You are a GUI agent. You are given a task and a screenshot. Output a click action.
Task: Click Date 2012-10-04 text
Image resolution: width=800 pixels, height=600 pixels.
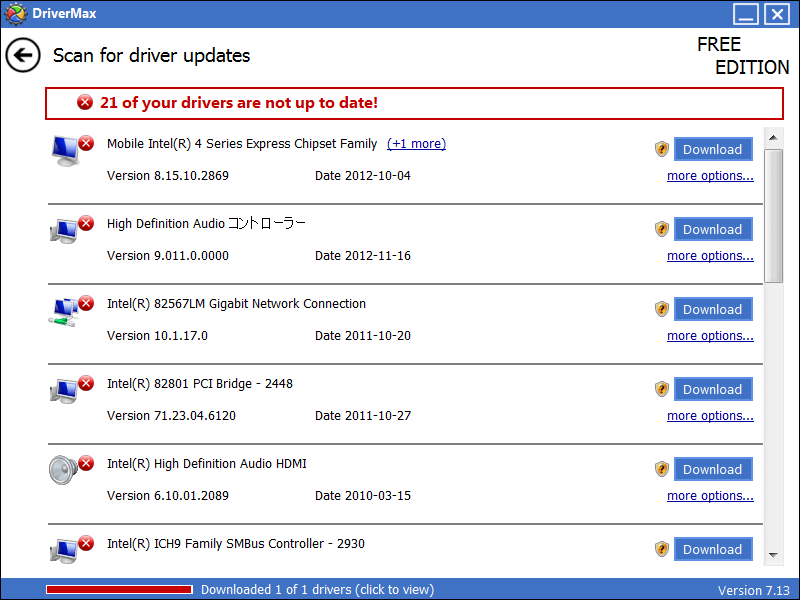tap(363, 176)
